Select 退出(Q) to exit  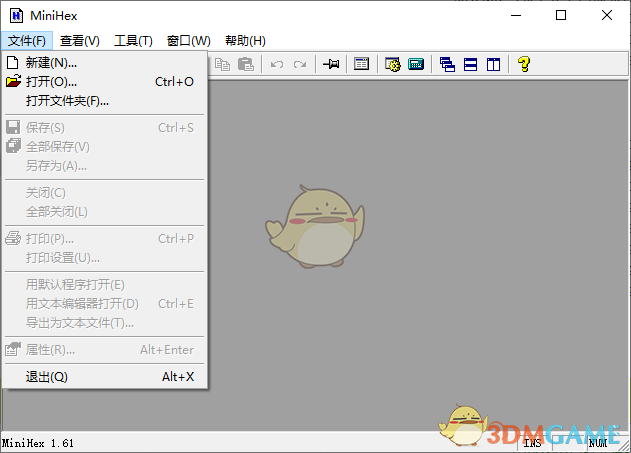pos(105,377)
